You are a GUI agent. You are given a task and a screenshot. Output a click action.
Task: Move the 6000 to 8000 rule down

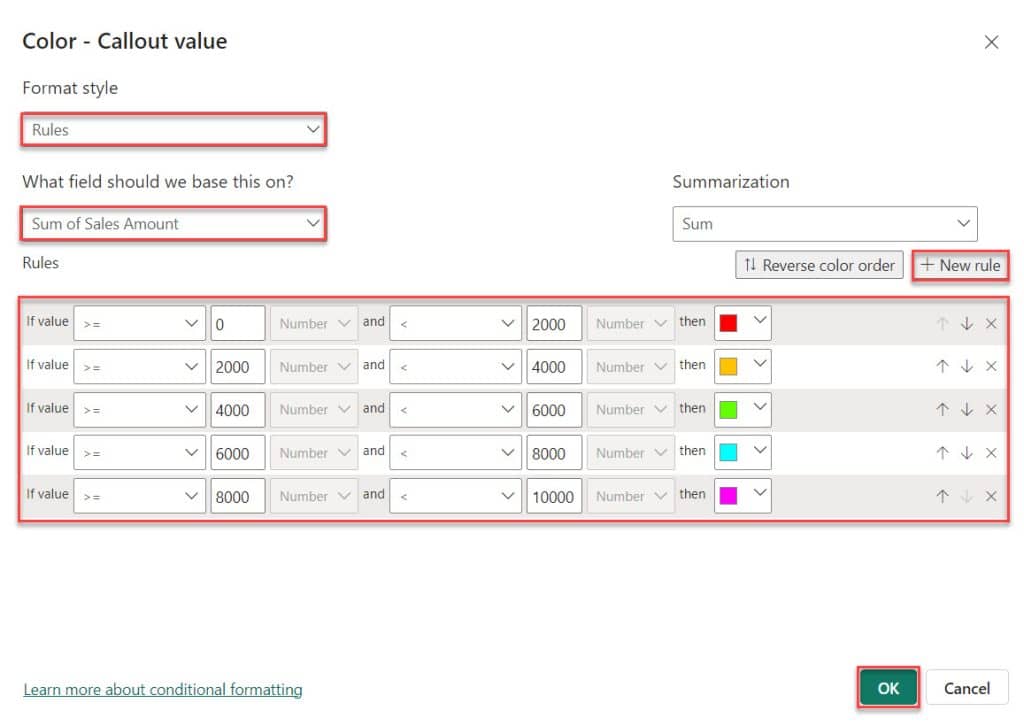pos(967,452)
